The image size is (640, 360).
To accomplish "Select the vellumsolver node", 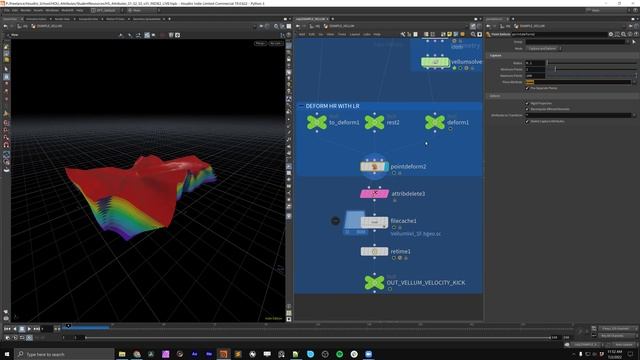I will click(x=435, y=62).
